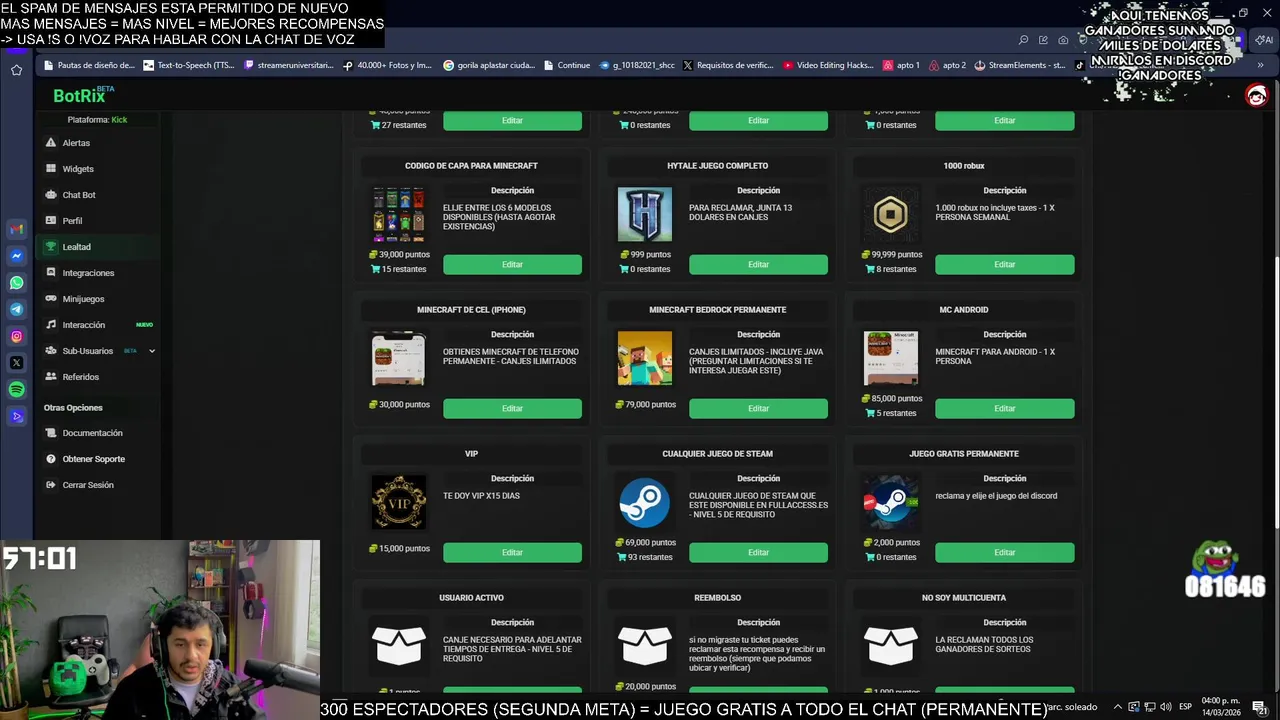Click the Juego Gratis Permanente thumbnail
Viewport: 1280px width, 720px height.
[x=891, y=502]
